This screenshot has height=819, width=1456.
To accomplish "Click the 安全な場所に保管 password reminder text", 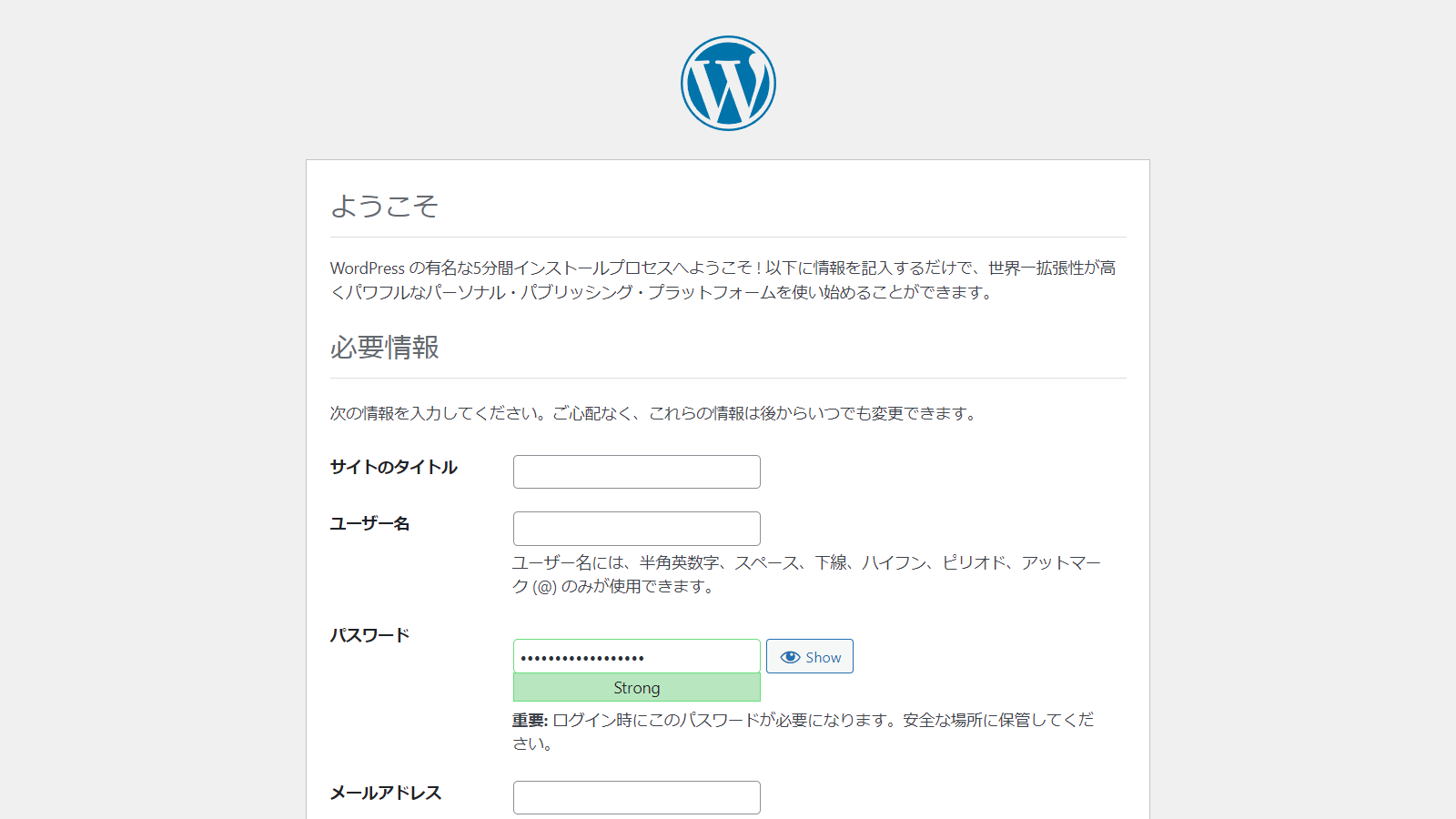I will (967, 721).
